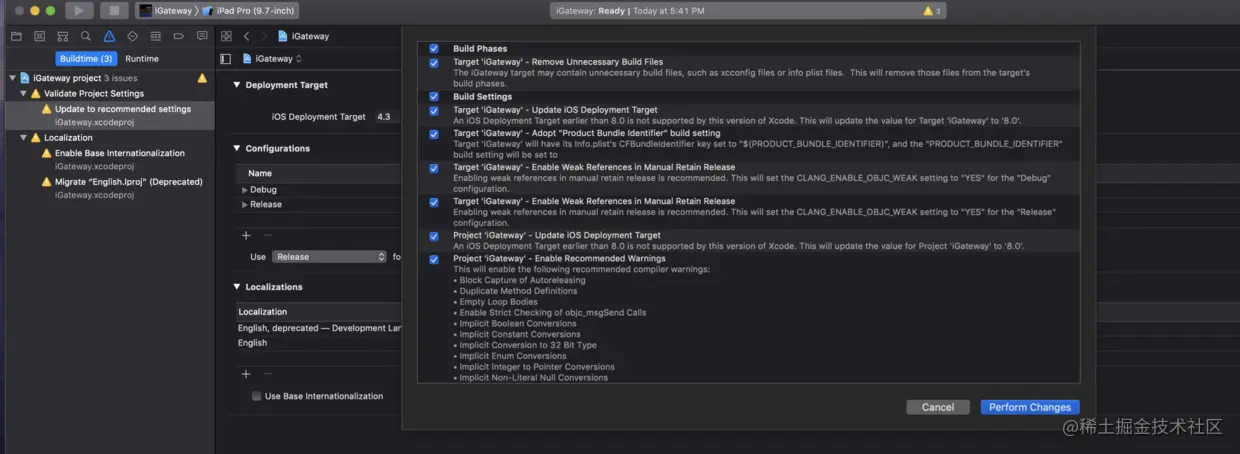Open the Debug navigator icon
The width and height of the screenshot is (1240, 454).
tap(155, 36)
